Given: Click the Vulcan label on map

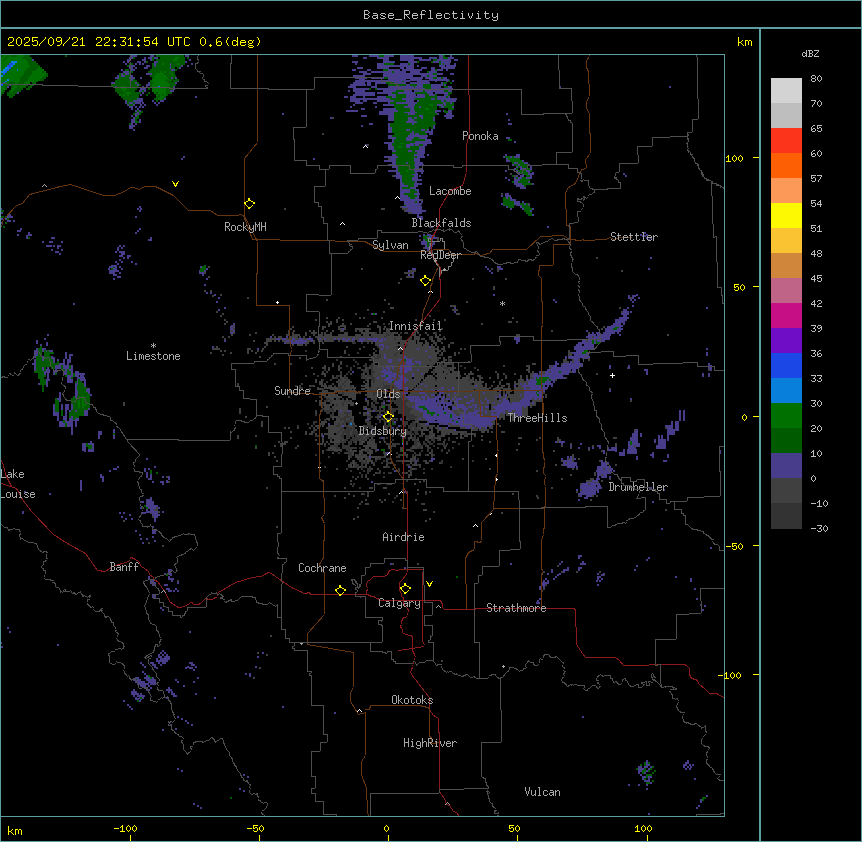Looking at the screenshot, I should 542,792.
